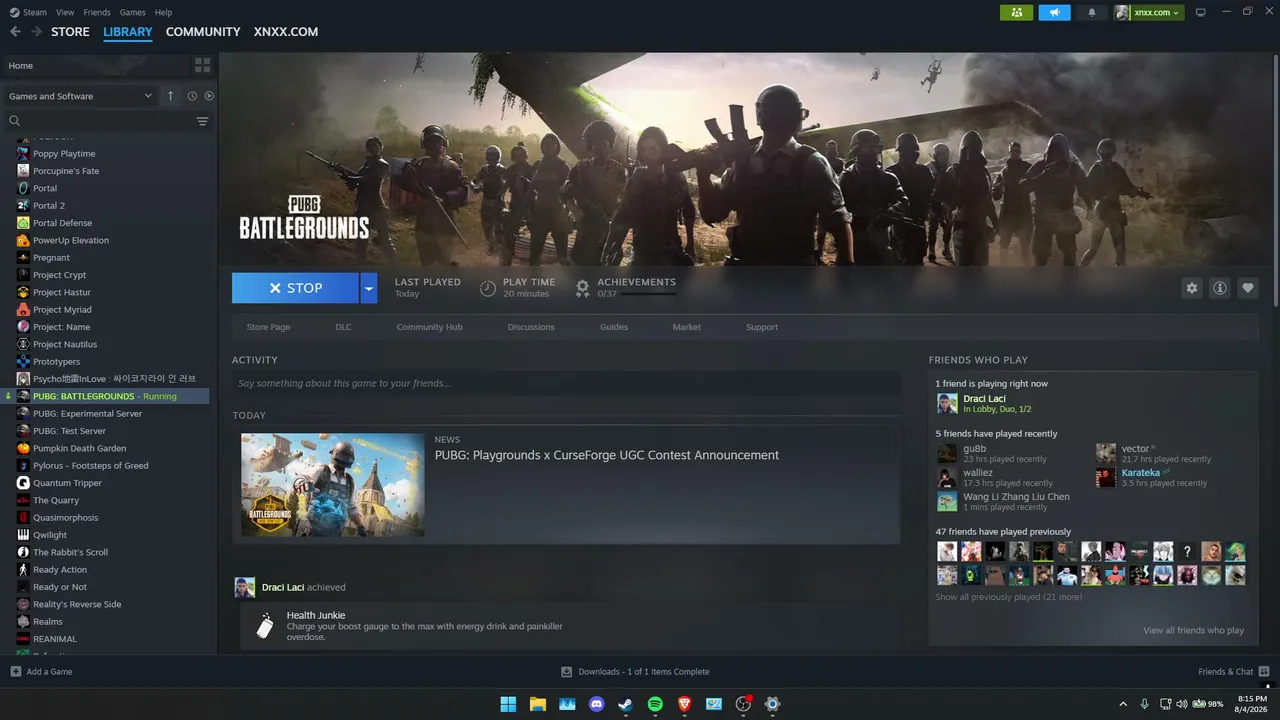
Task: Open the XNXX.COM profile tab
Action: coord(286,32)
